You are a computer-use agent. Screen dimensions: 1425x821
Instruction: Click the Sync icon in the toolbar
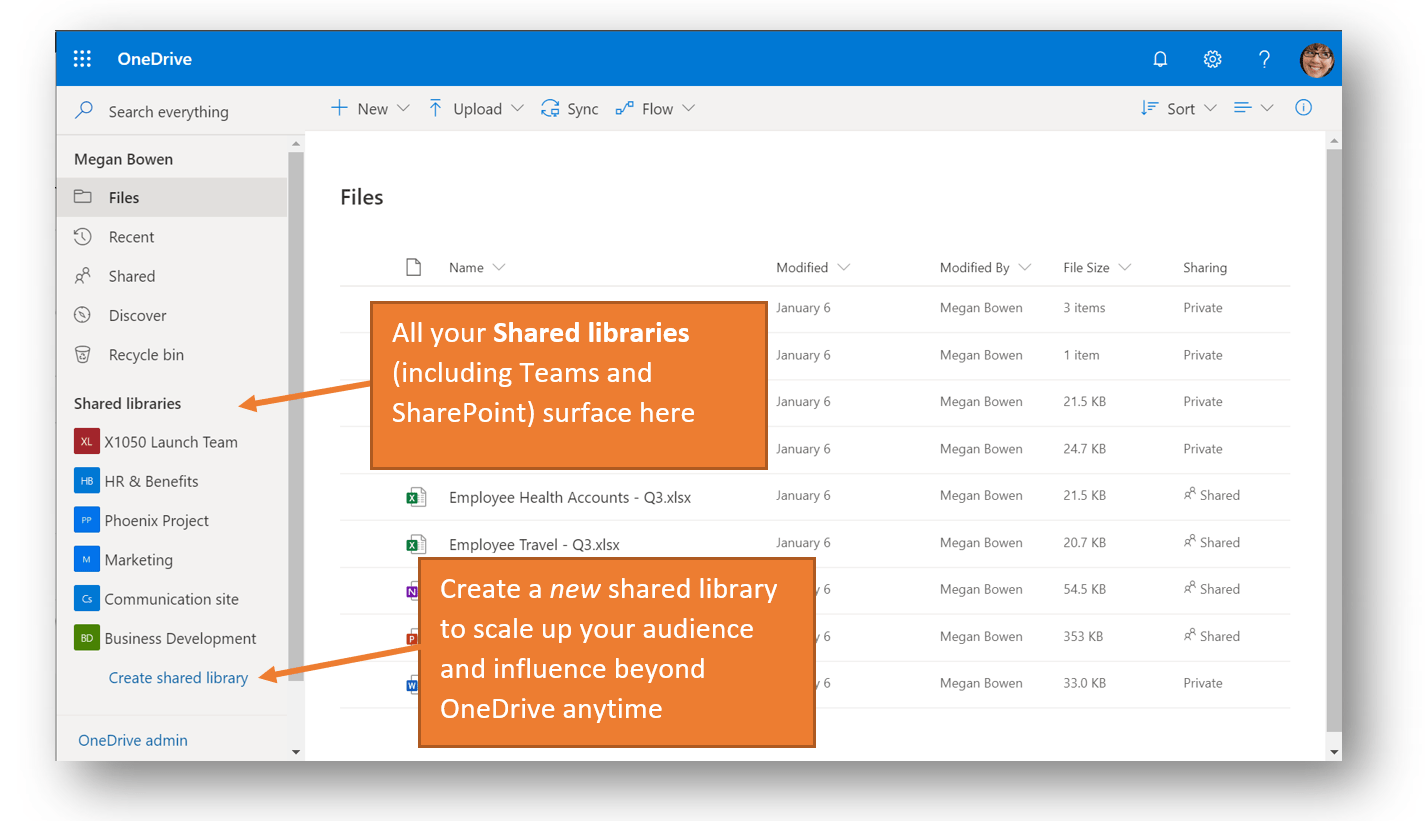(549, 108)
